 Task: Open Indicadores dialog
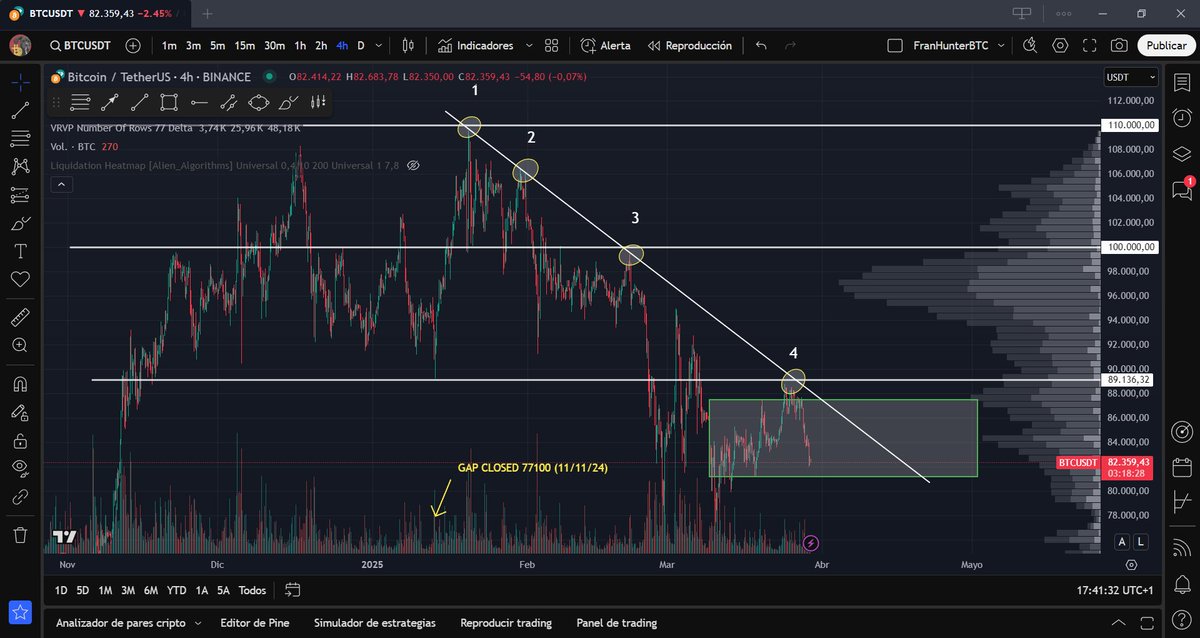(475, 45)
